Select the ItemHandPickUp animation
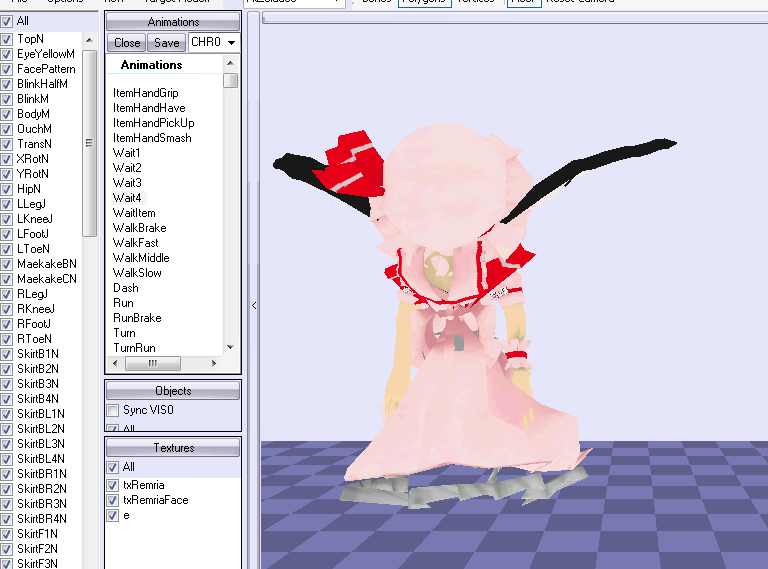Screen dimensions: 768x569 153,123
